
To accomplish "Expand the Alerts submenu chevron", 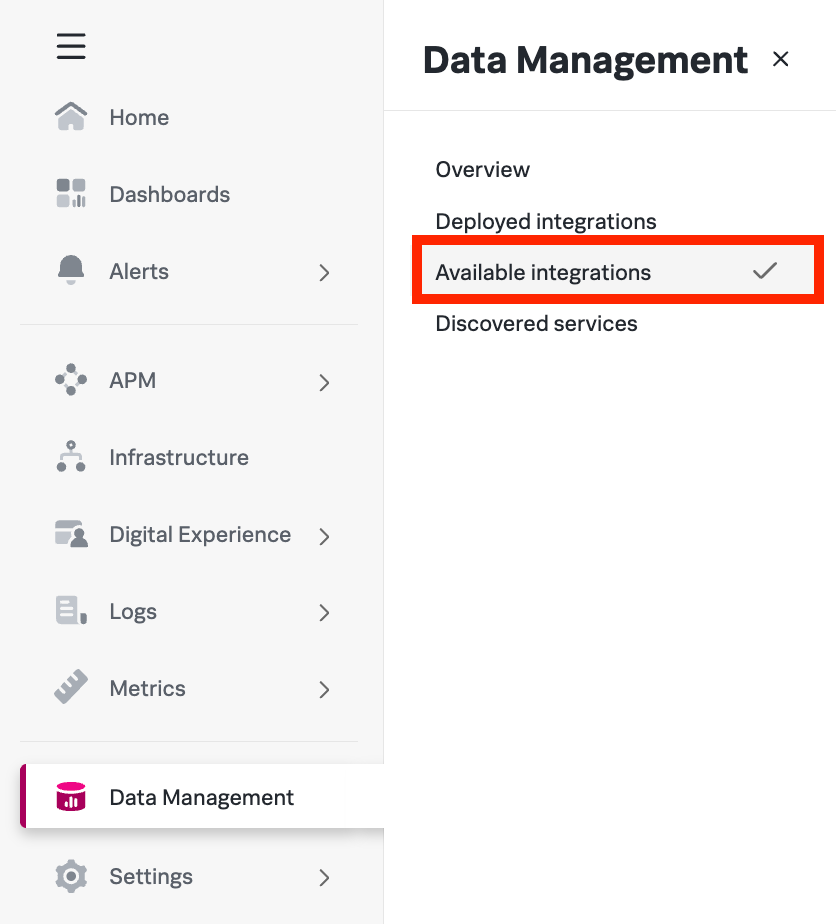I will (323, 272).
